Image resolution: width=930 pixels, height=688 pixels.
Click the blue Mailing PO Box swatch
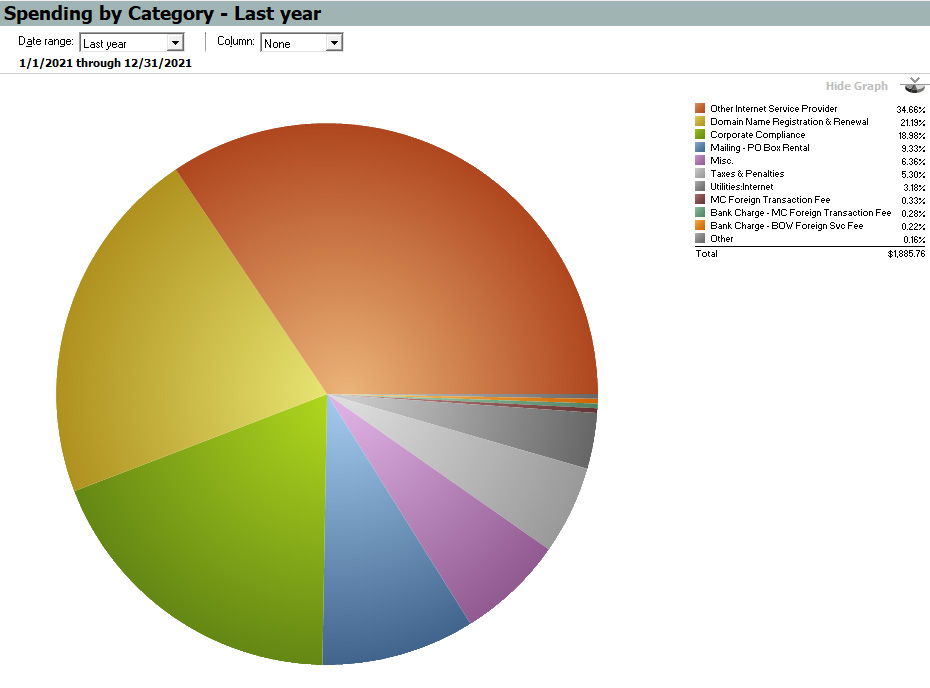pos(701,147)
